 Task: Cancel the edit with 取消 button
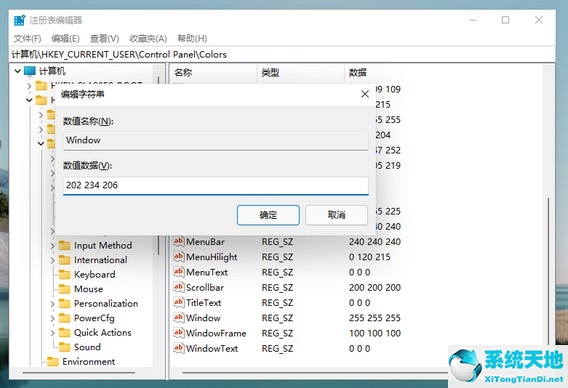pos(336,215)
